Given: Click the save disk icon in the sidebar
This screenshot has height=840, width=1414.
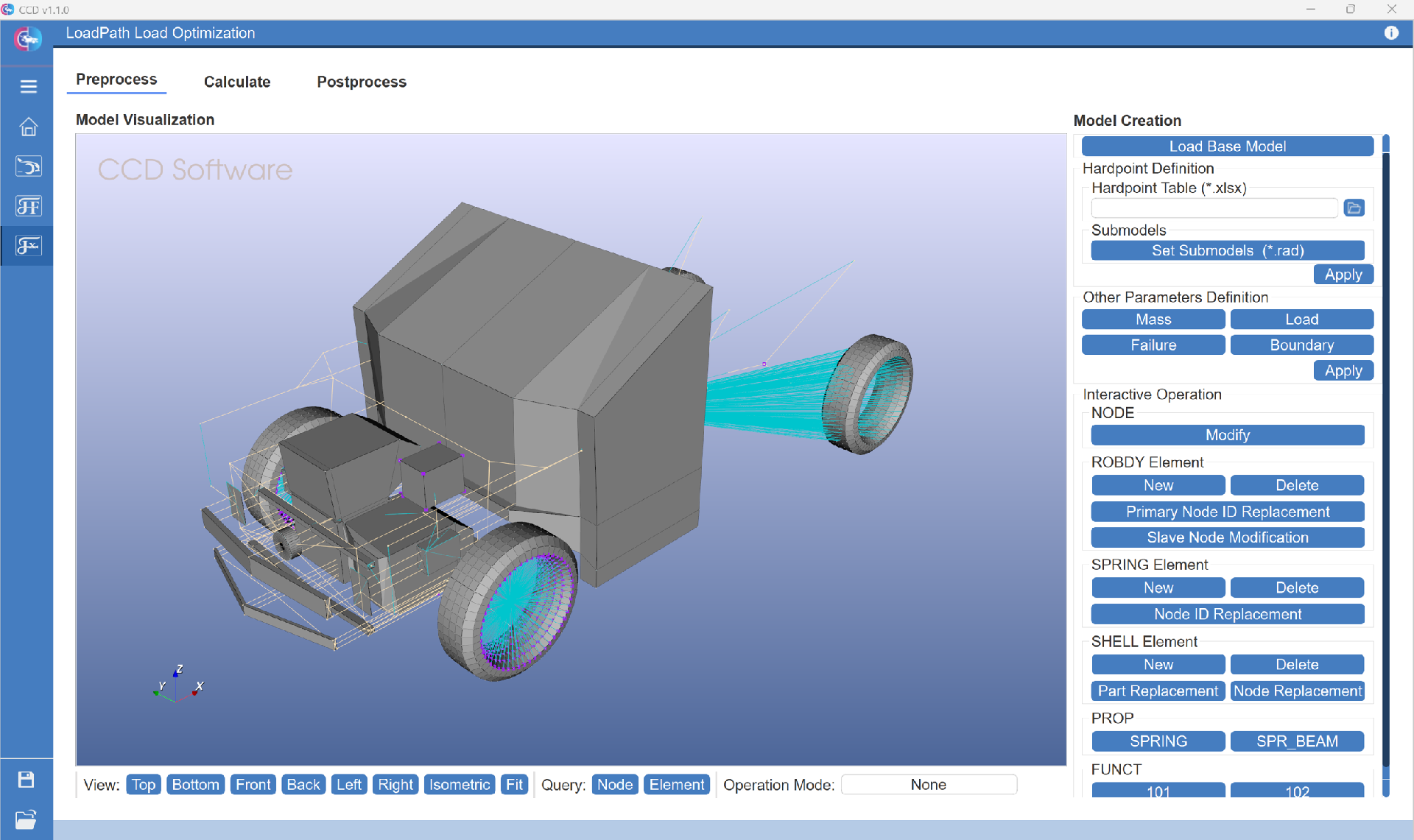Looking at the screenshot, I should click(27, 780).
